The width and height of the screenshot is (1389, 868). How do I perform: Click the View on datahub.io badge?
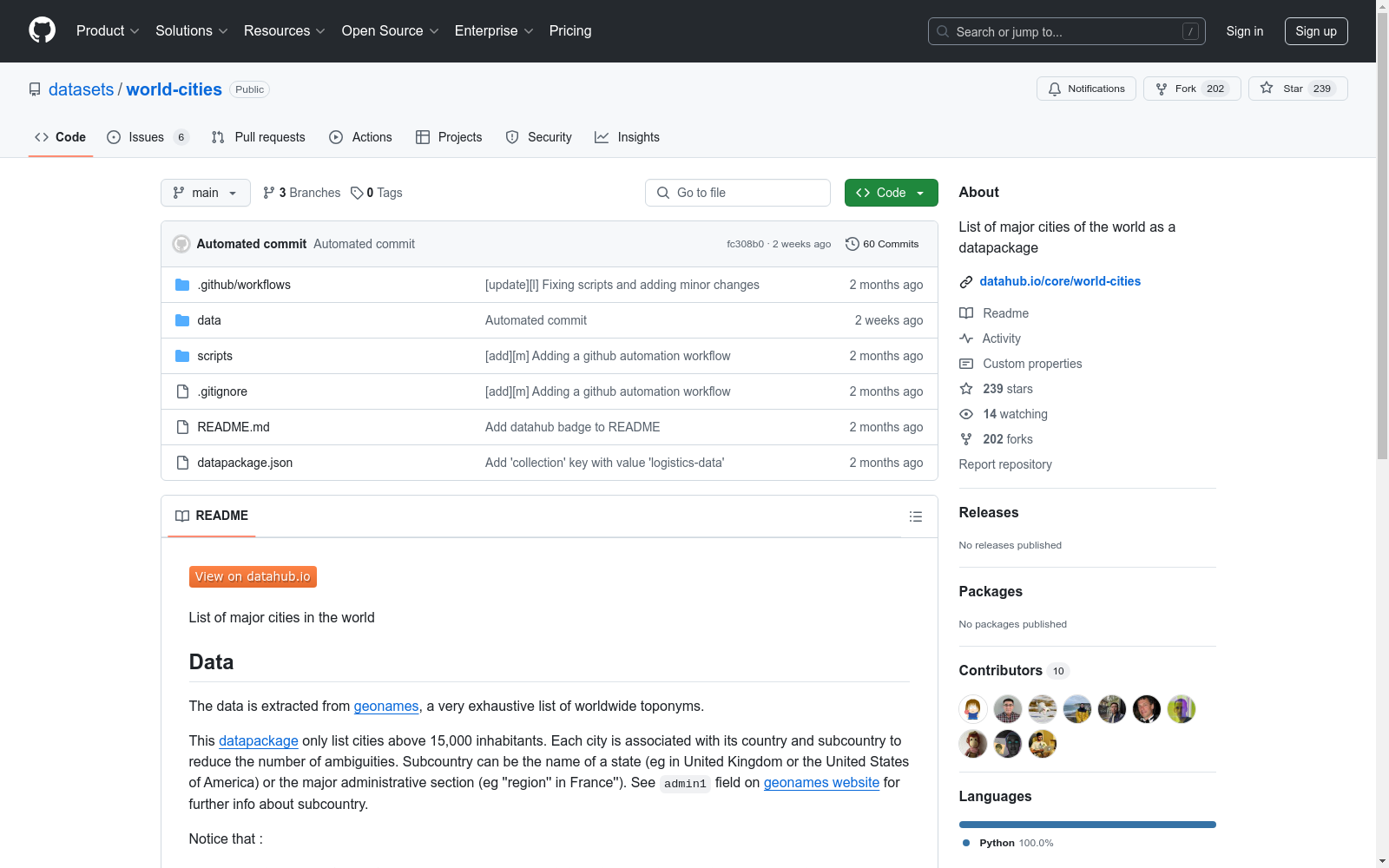(x=253, y=576)
